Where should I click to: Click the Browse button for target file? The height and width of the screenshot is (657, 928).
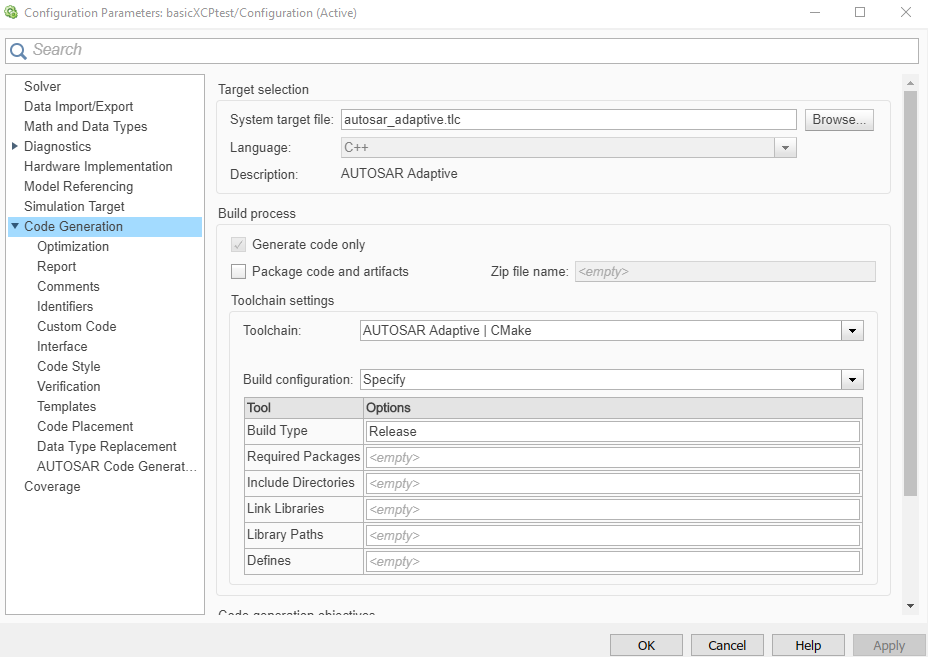point(840,120)
